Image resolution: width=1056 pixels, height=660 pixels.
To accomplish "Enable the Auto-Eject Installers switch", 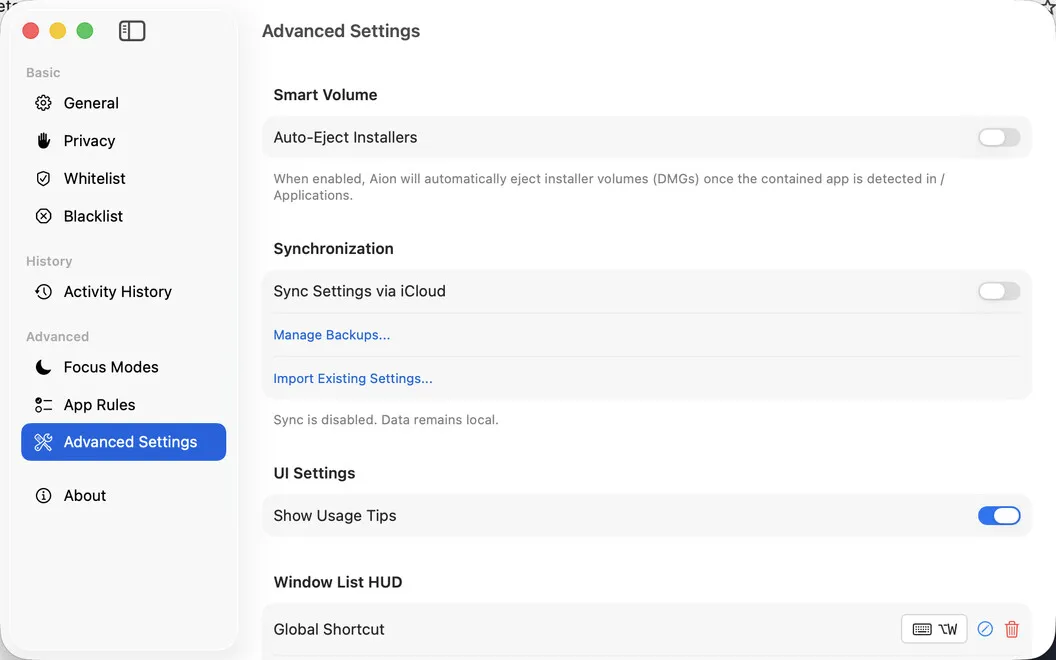I will (999, 137).
